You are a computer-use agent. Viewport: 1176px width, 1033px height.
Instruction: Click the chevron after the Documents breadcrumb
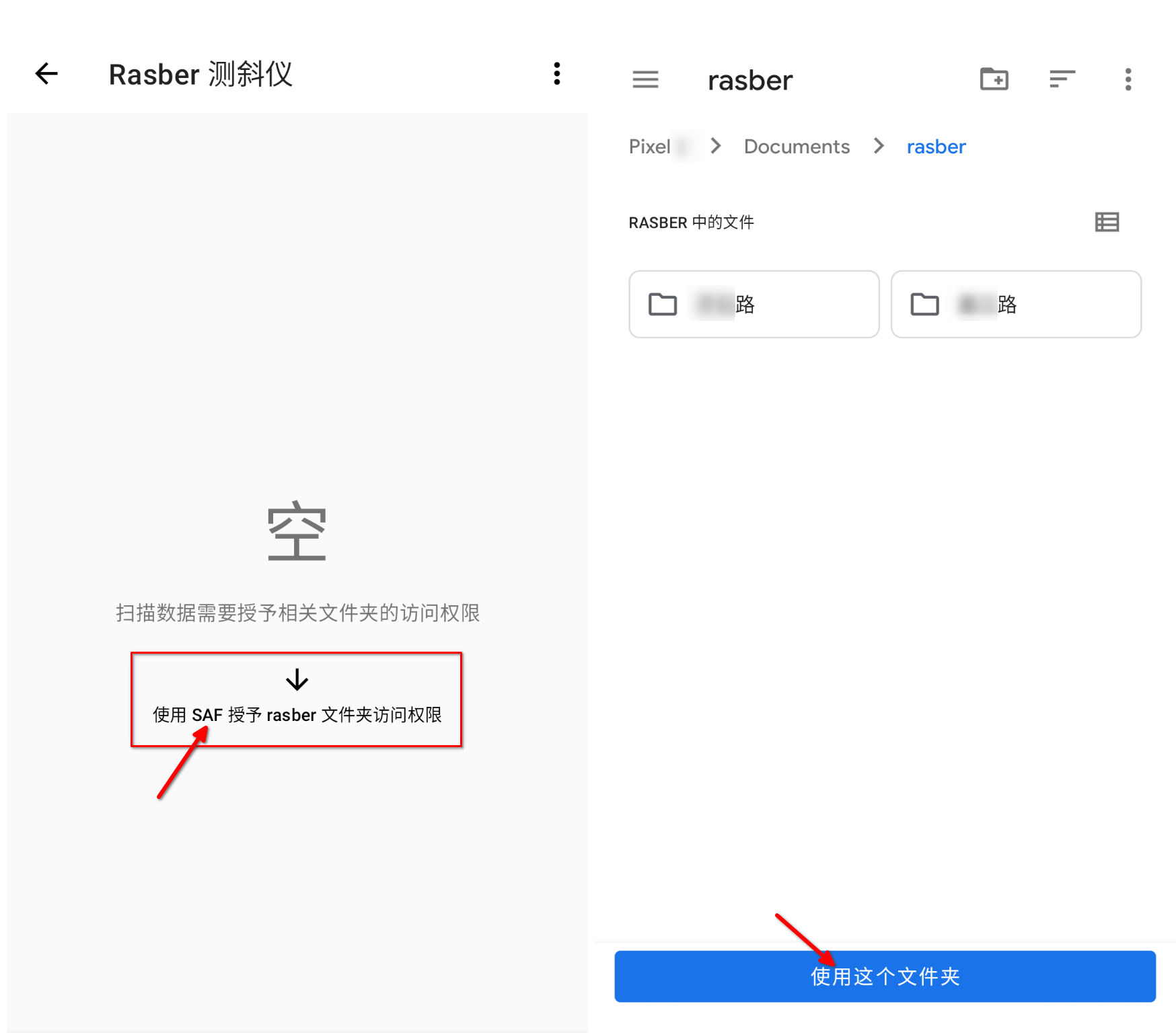point(879,146)
